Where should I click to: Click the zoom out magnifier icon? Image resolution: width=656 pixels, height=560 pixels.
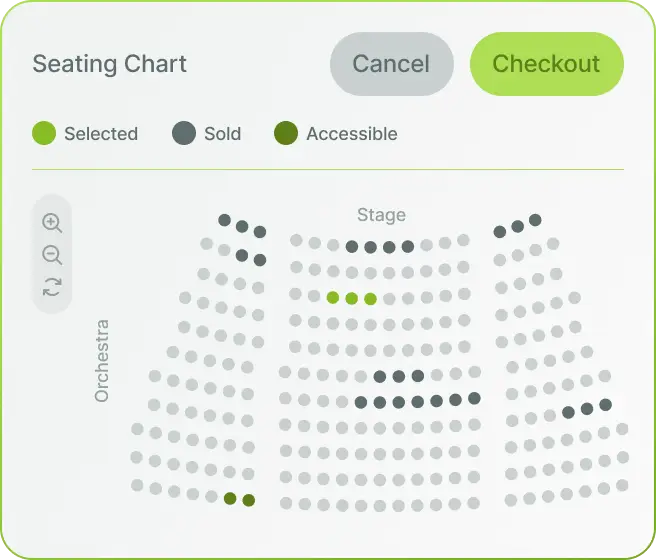[52, 255]
